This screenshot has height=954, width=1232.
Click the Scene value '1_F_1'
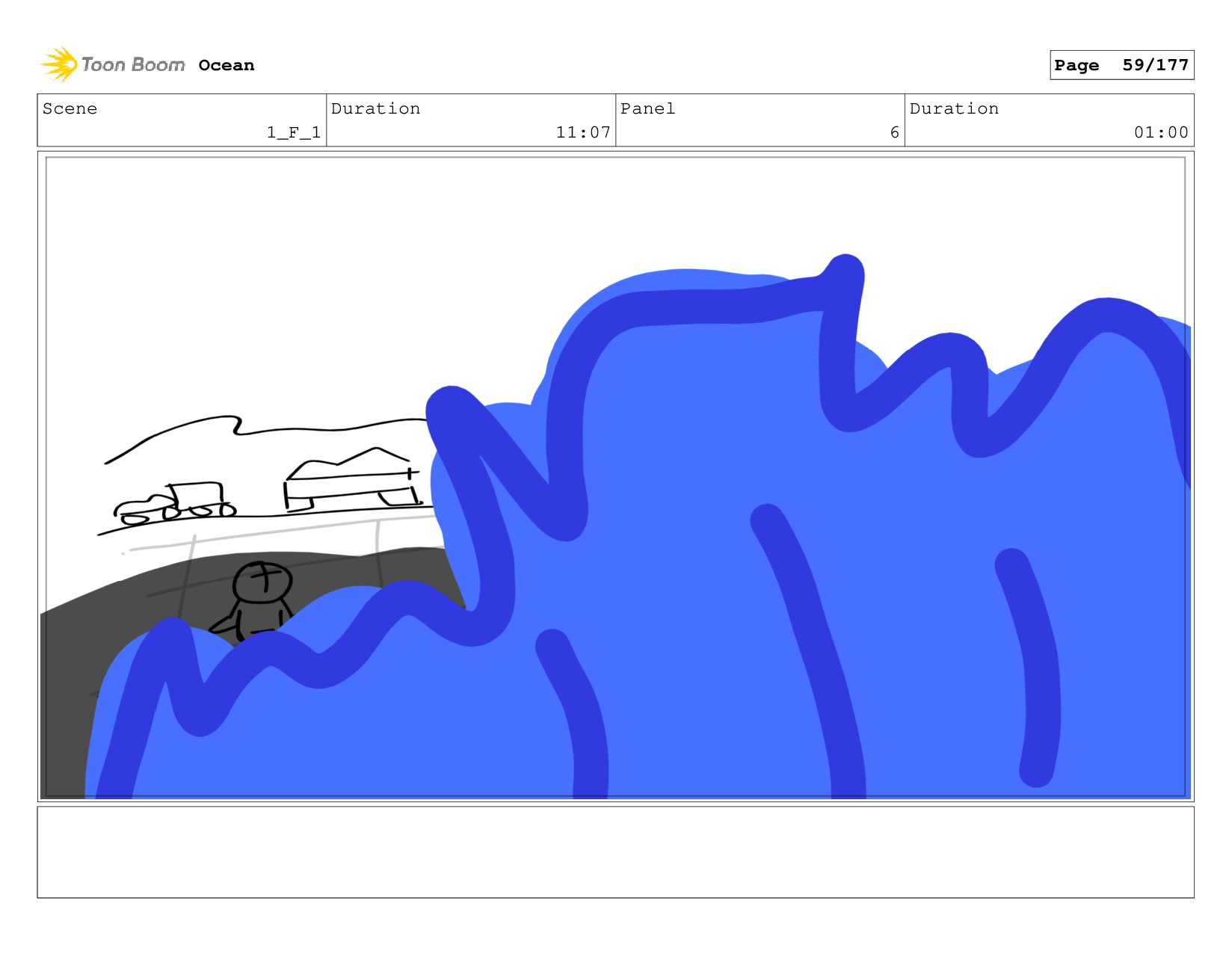point(294,132)
